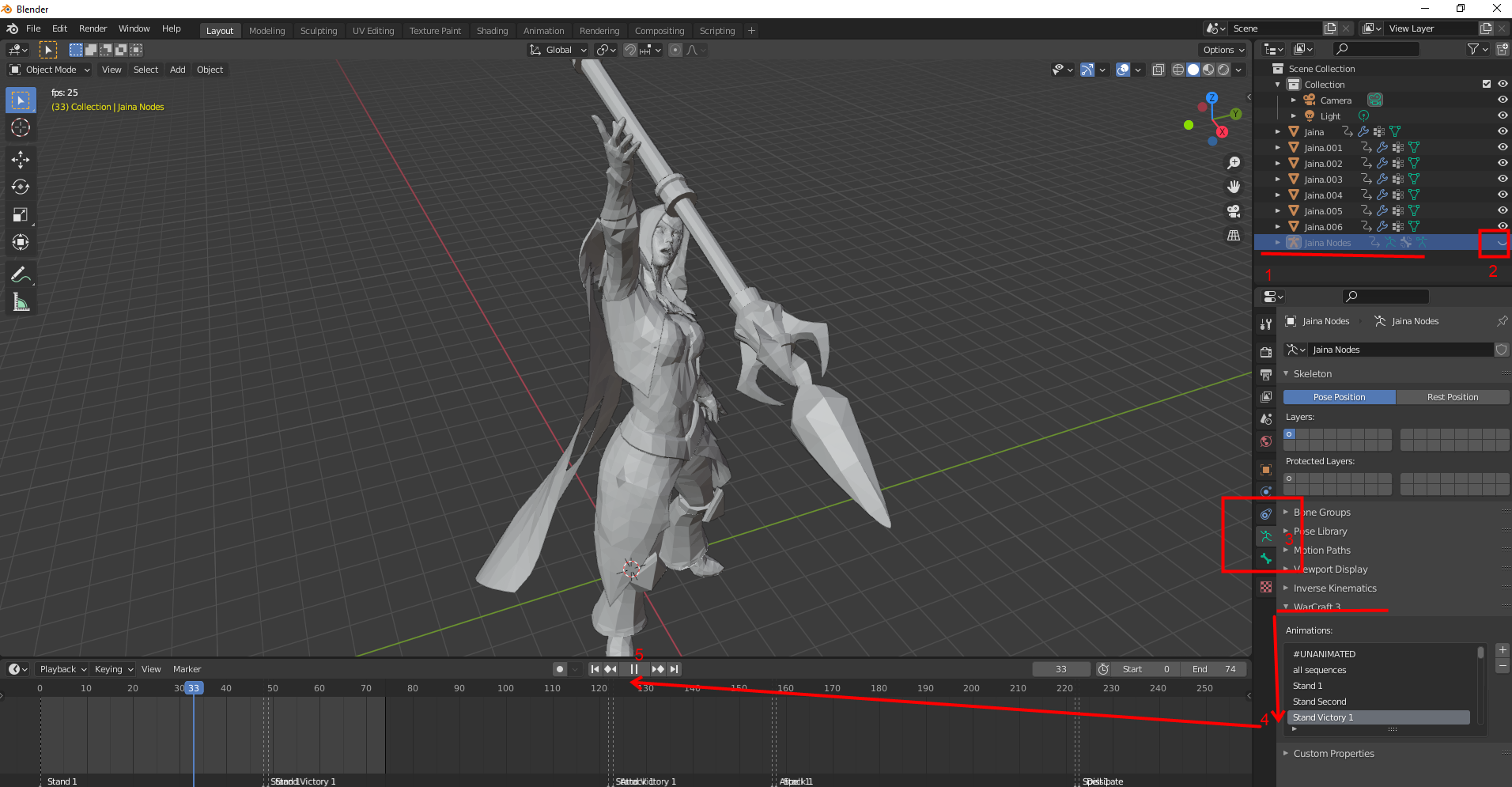
Task: Expand the Custom Properties panel
Action: coord(1333,754)
